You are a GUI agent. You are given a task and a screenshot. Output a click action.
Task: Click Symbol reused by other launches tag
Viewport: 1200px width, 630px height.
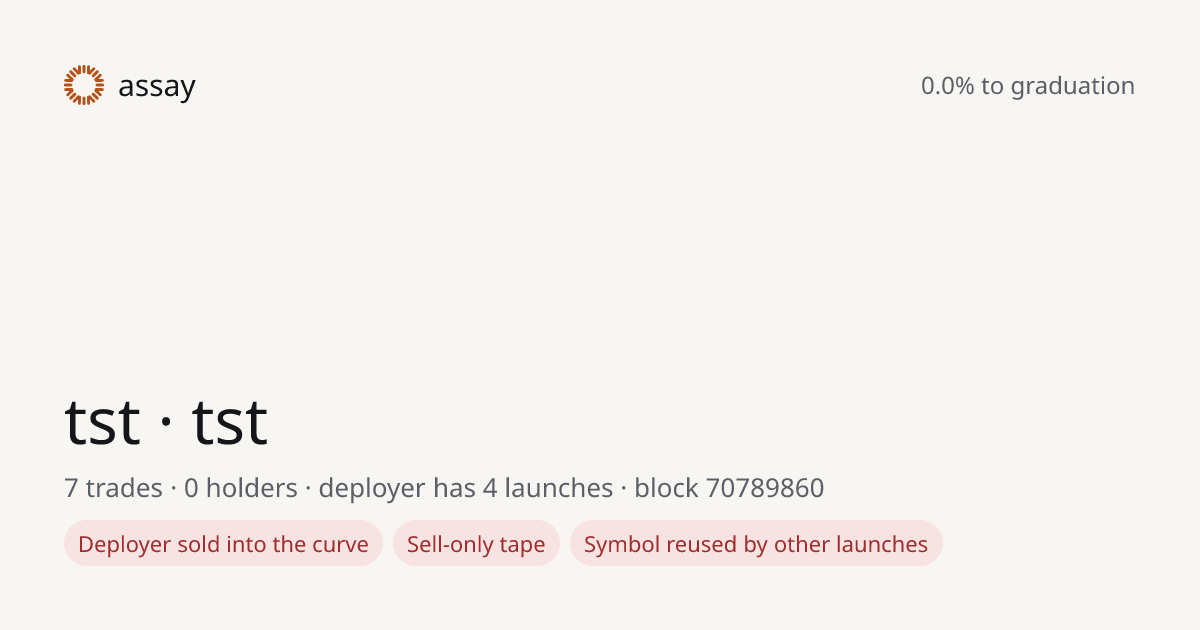coord(756,544)
